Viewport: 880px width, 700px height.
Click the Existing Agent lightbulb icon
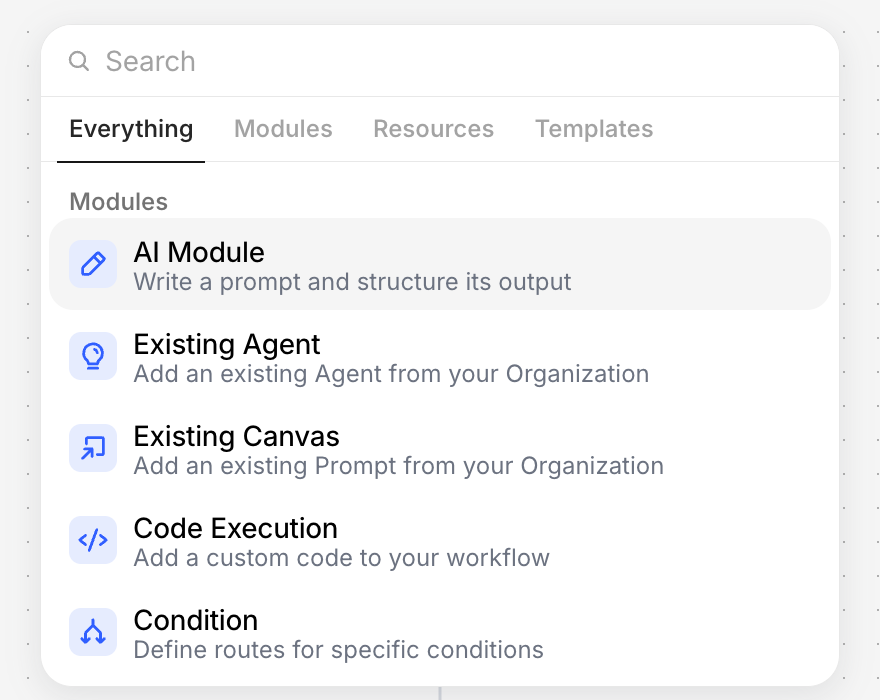tap(93, 356)
